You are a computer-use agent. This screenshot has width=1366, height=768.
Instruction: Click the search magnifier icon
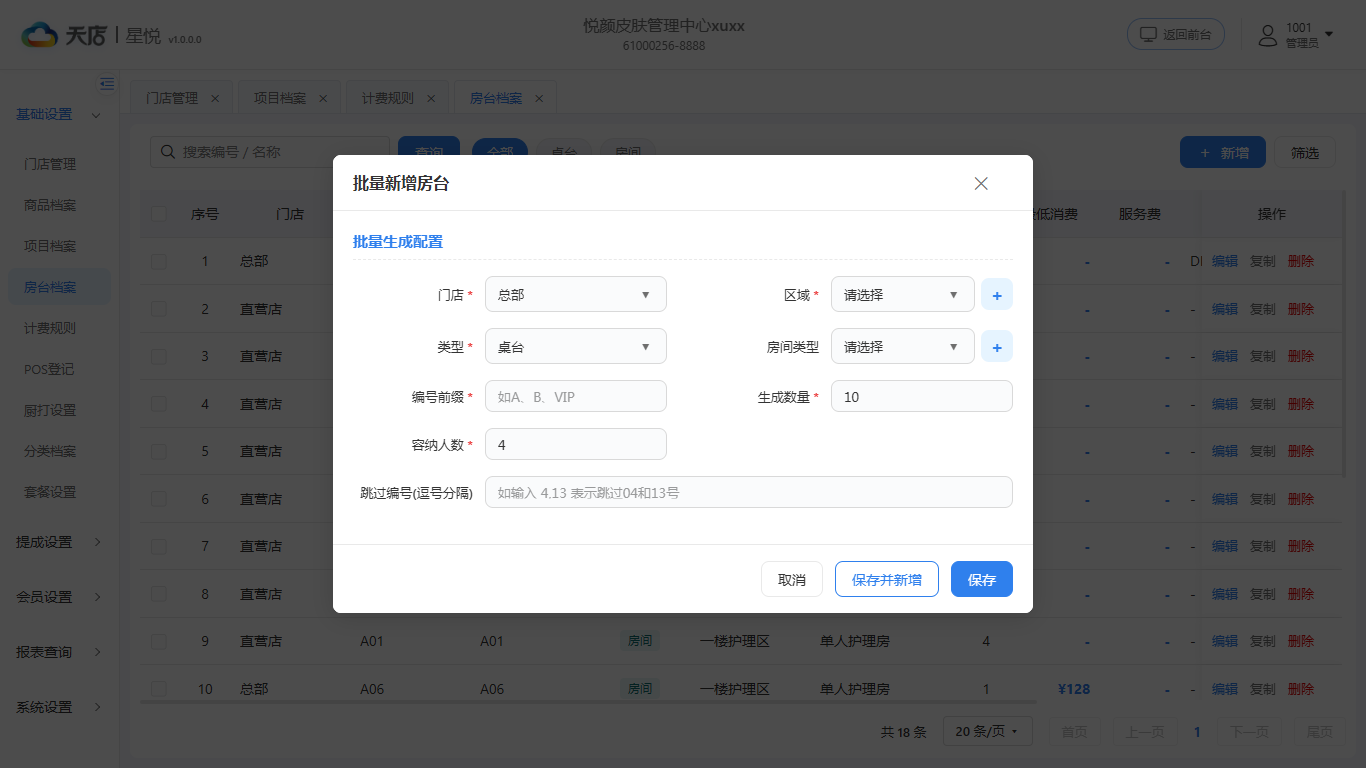(x=167, y=152)
